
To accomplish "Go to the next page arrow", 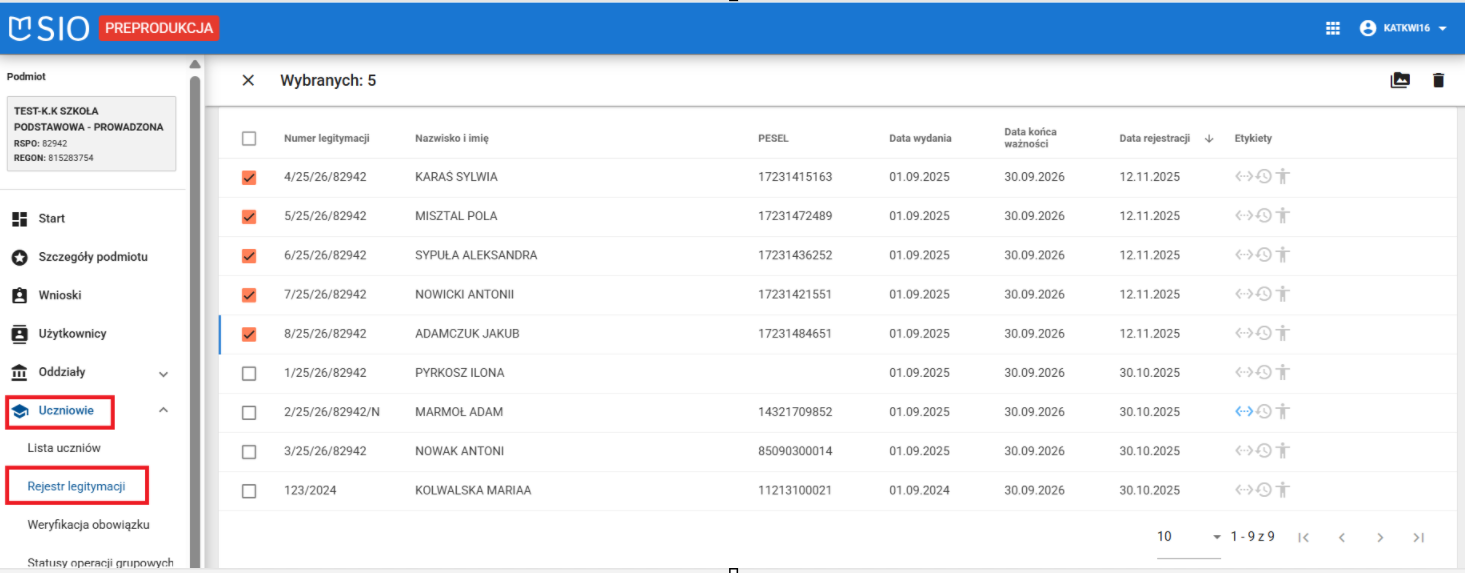I will pos(1380,537).
